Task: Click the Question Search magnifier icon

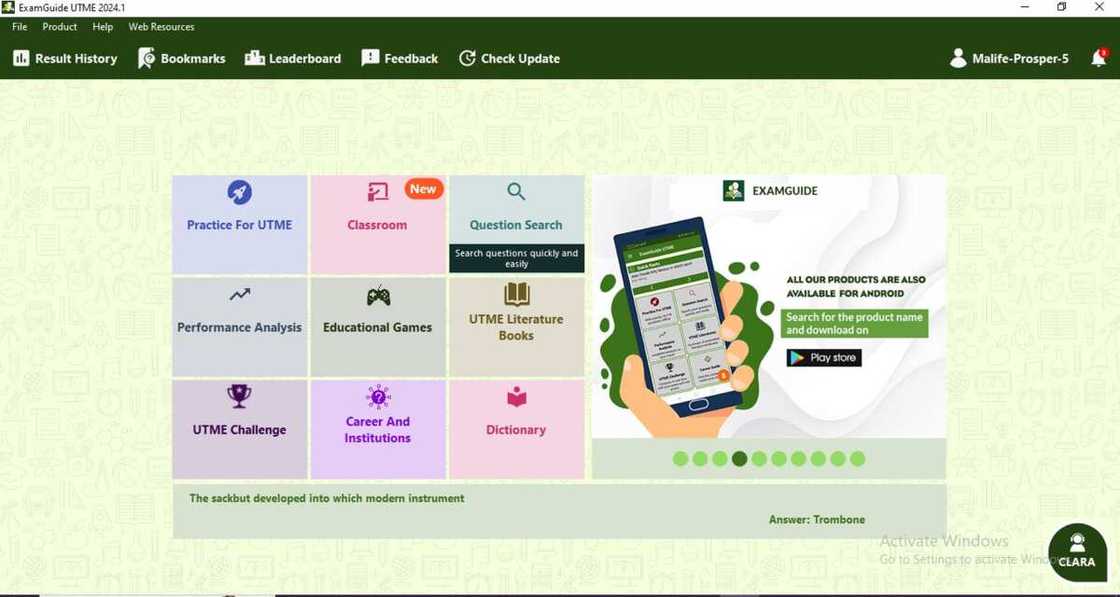Action: pos(516,192)
